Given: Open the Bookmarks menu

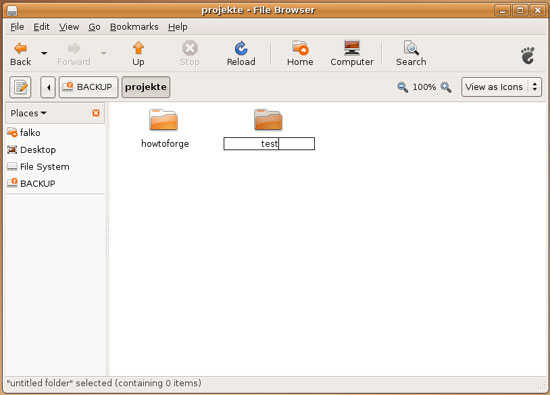Looking at the screenshot, I should [134, 27].
